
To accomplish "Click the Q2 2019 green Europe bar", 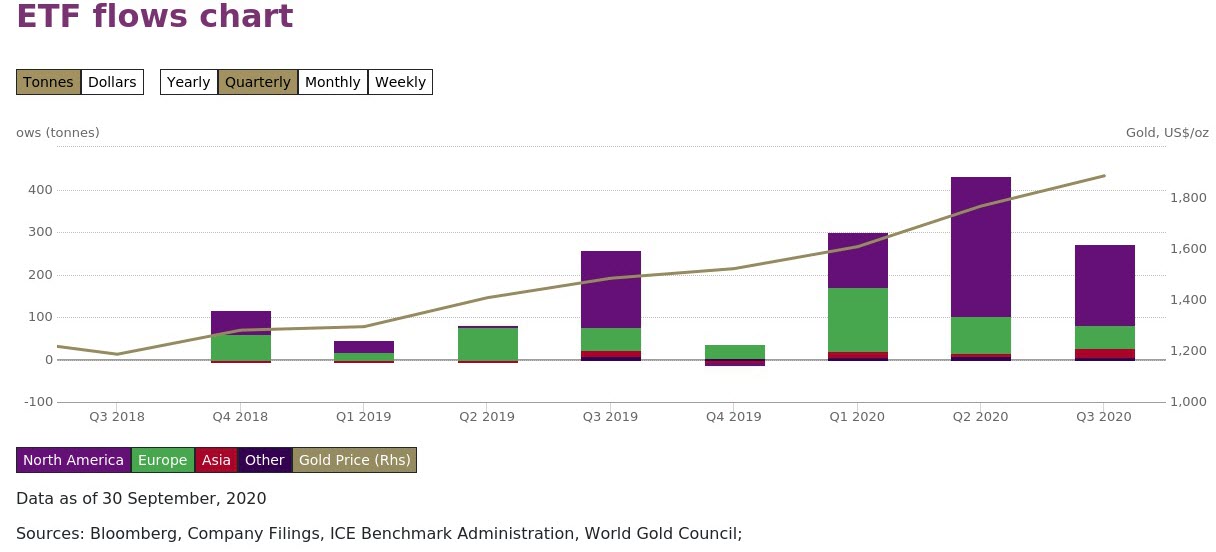I will click(x=487, y=343).
